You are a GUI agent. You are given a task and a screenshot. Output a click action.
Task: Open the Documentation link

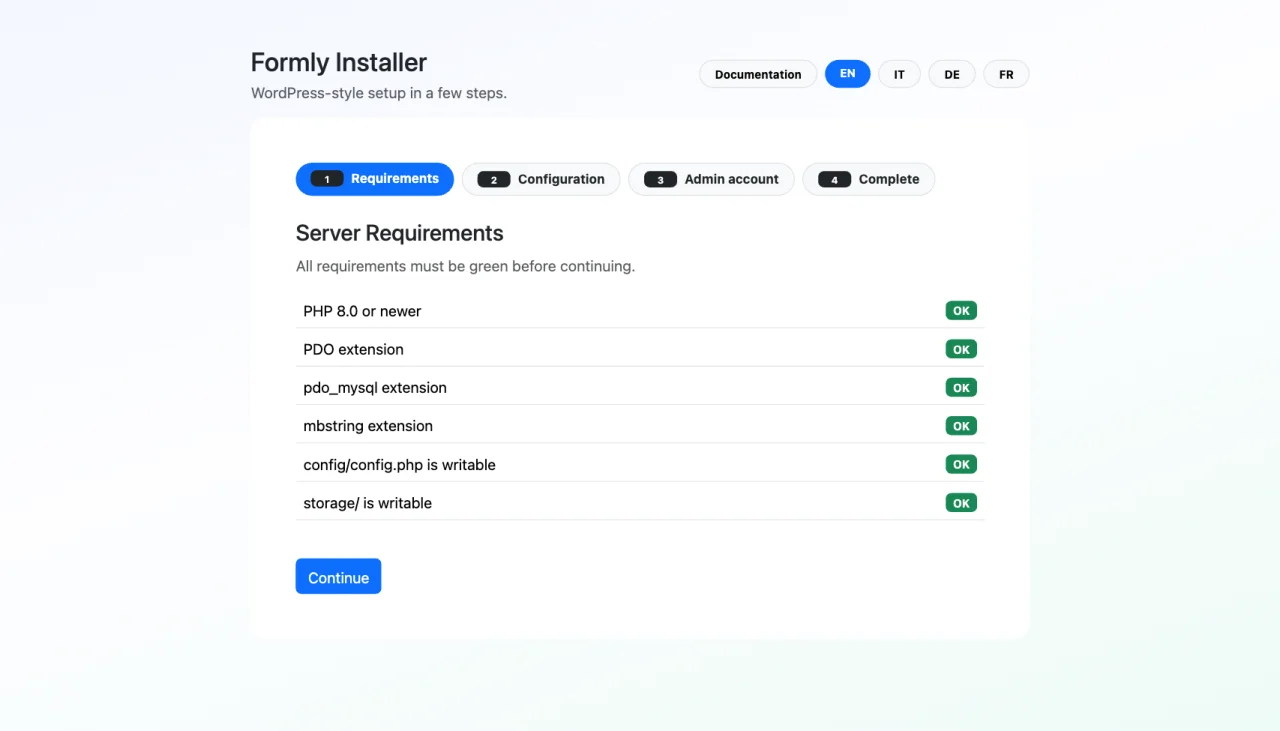coord(758,74)
